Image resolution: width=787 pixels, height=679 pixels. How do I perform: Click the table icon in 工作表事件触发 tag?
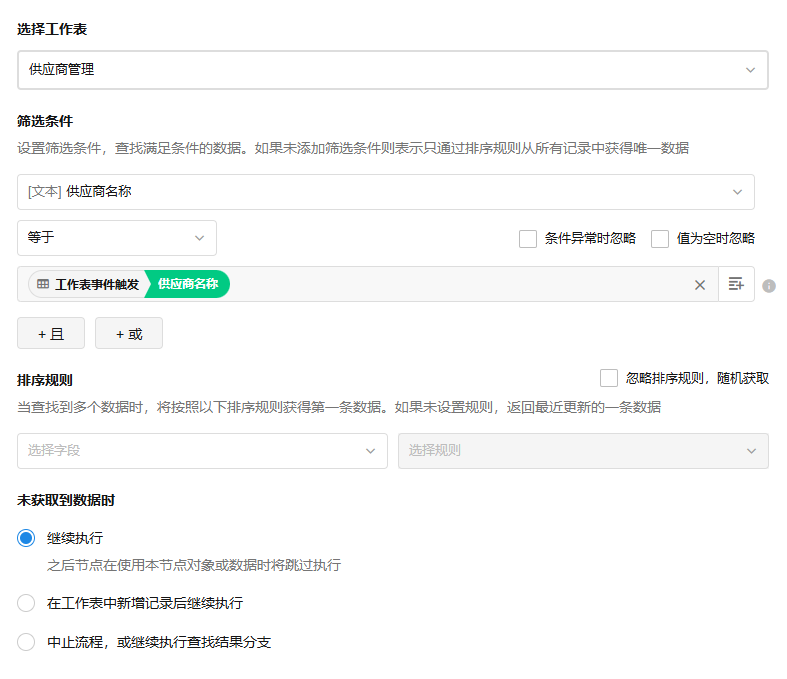tap(43, 285)
